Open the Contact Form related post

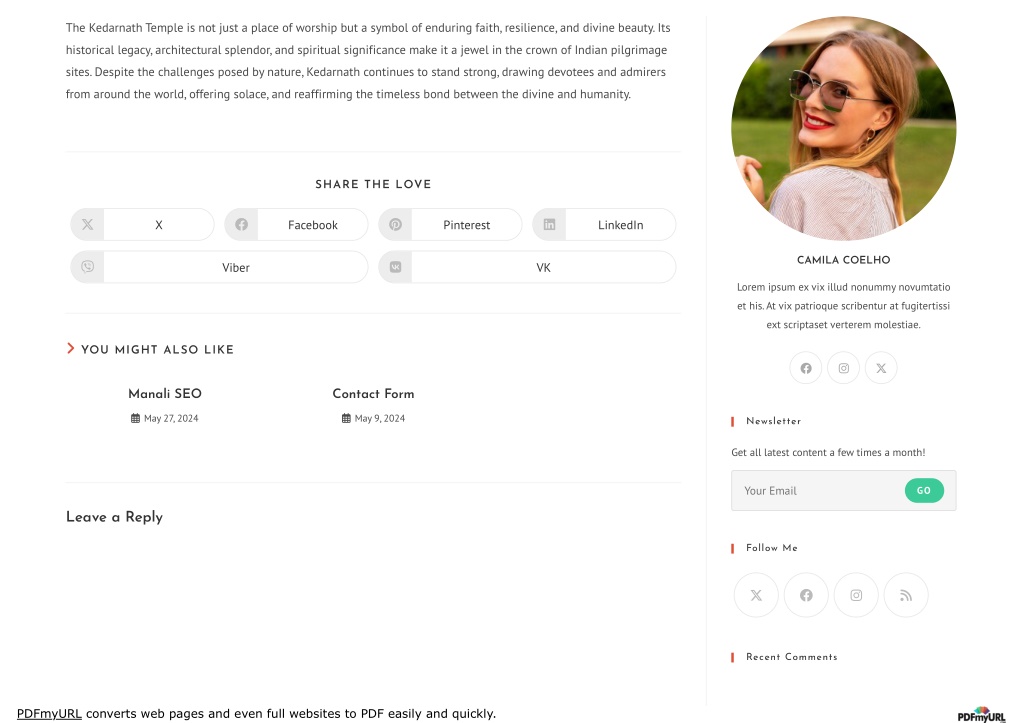click(373, 393)
